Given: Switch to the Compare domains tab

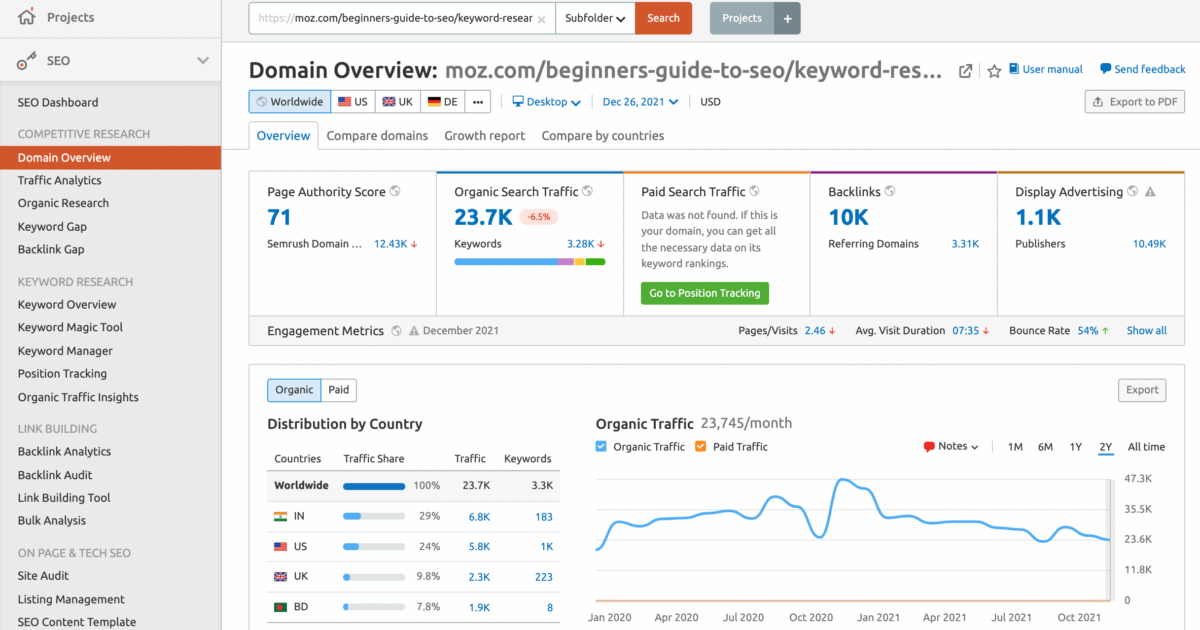Looking at the screenshot, I should click(x=377, y=135).
